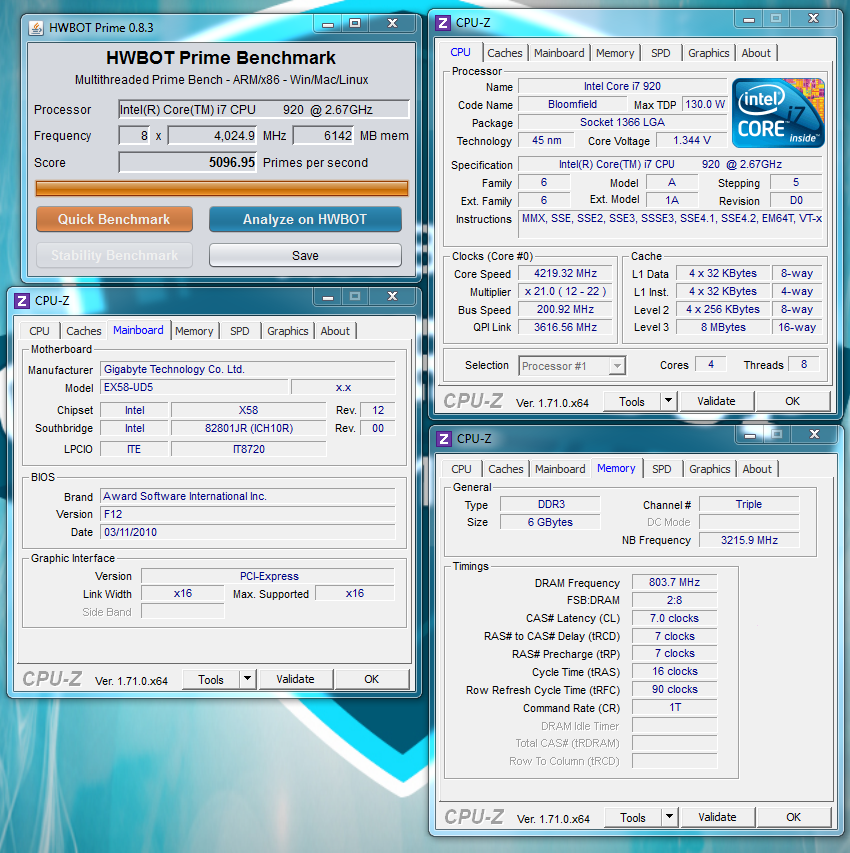Image resolution: width=850 pixels, height=853 pixels.
Task: Open Mainboard tab in CPU-Z processor window
Action: 559,53
